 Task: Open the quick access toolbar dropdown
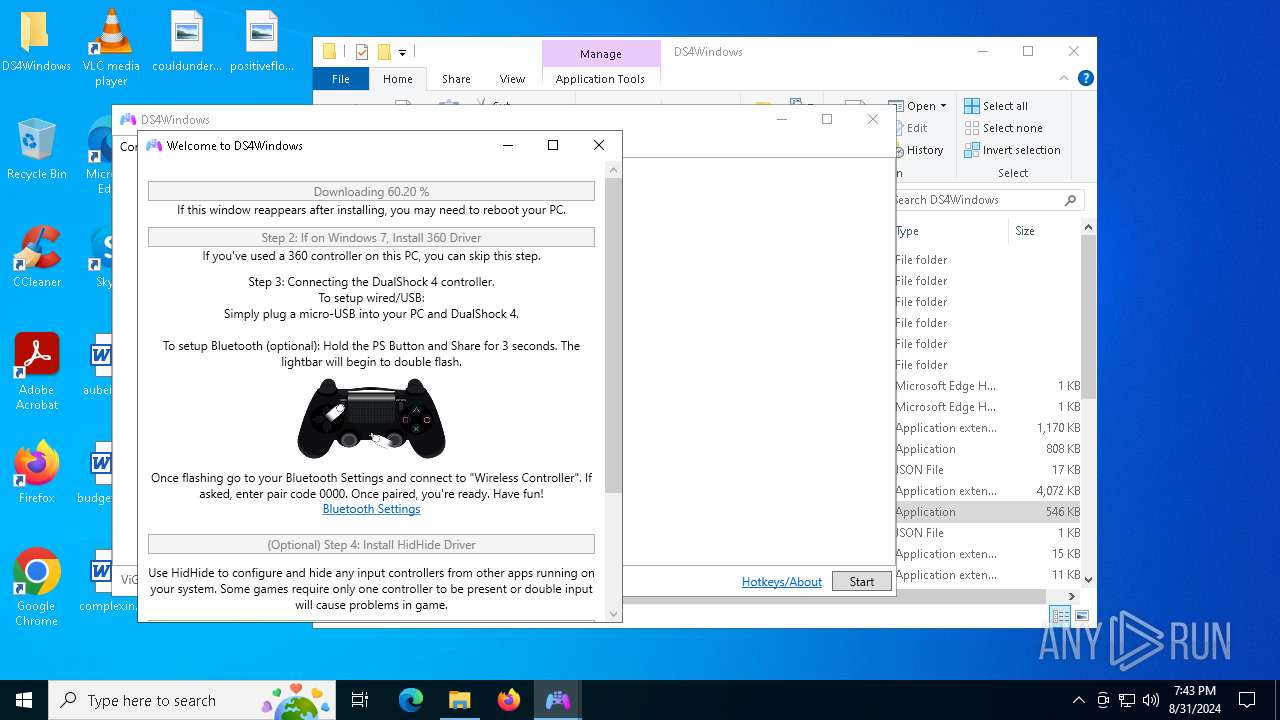pyautogui.click(x=402, y=52)
